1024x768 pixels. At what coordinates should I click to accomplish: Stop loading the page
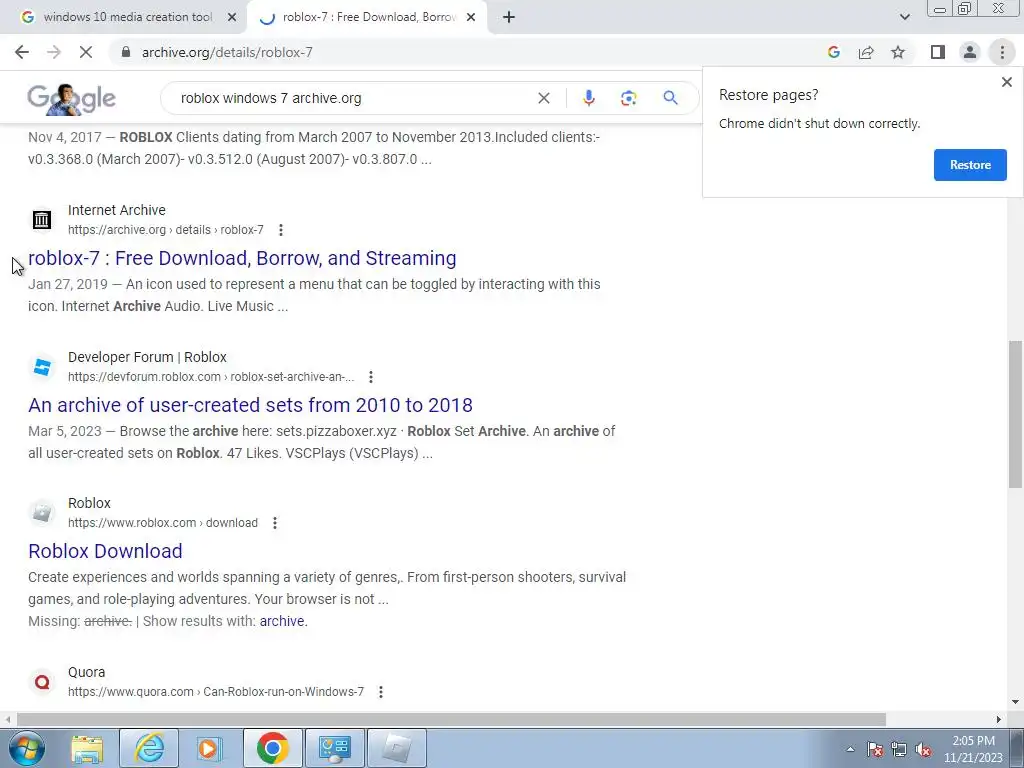click(86, 52)
